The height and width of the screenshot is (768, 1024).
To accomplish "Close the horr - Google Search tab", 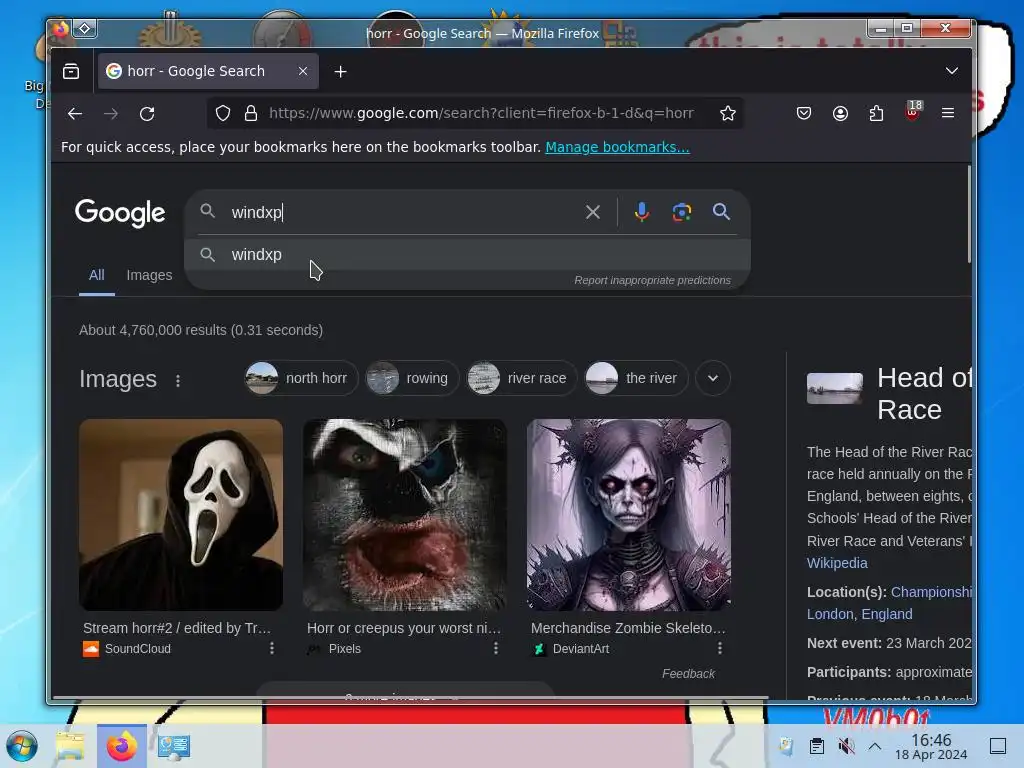I will (x=303, y=71).
